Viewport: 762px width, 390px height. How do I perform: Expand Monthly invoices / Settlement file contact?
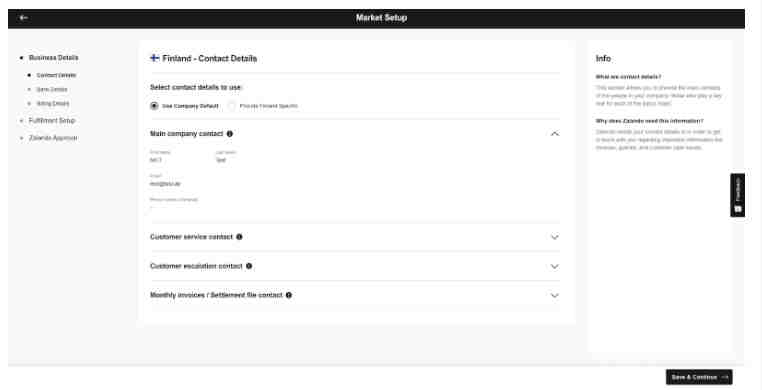(x=554, y=295)
